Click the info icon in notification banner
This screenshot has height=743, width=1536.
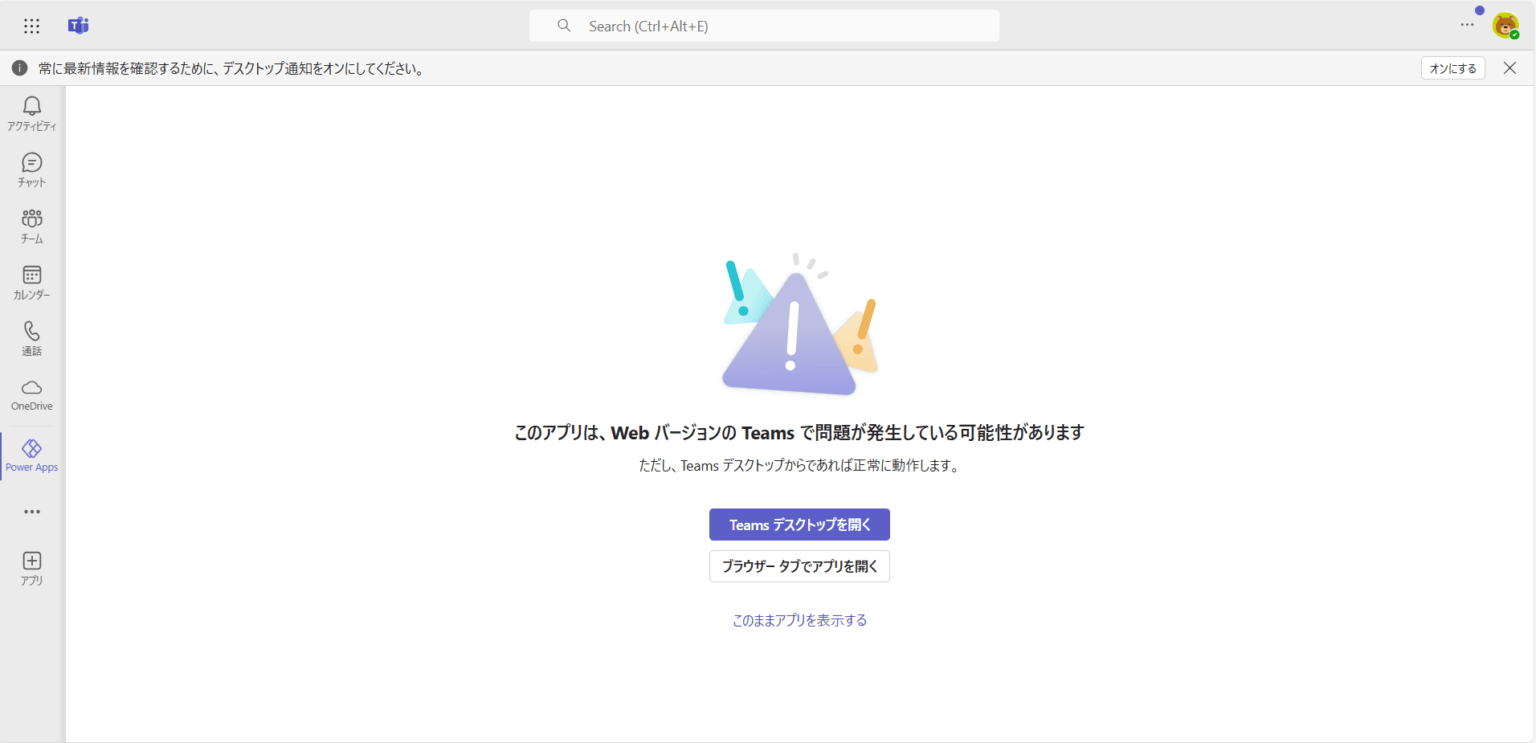click(19, 68)
